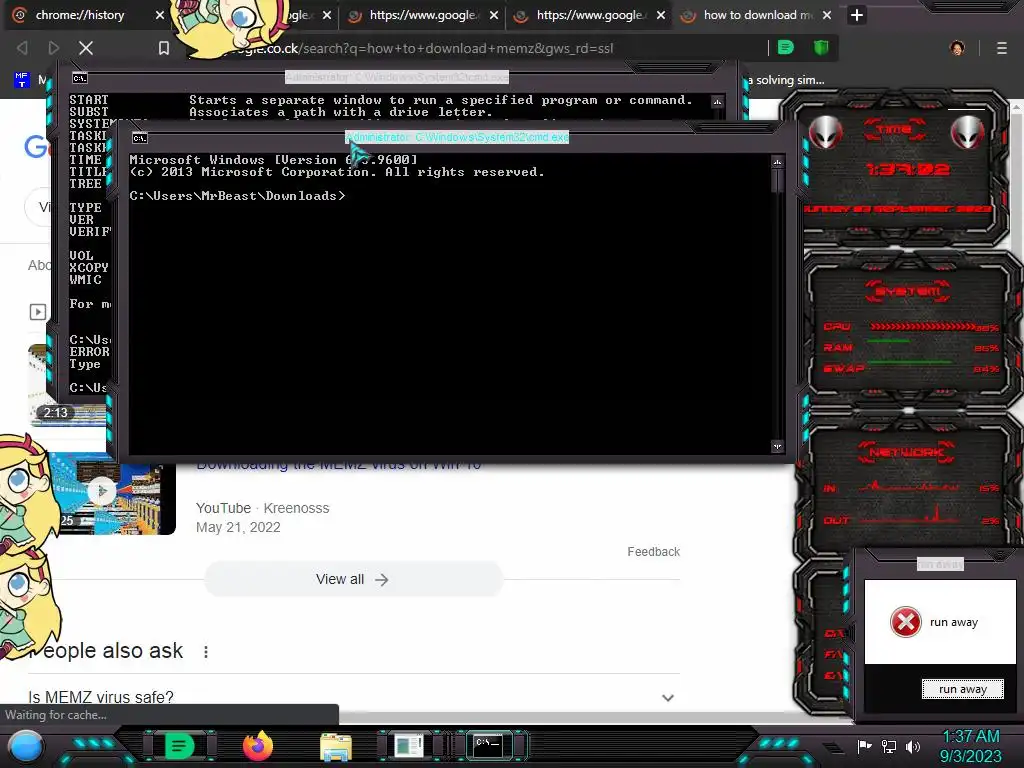Click the green shield extension icon
Screen dimensions: 1024x768
[821, 48]
